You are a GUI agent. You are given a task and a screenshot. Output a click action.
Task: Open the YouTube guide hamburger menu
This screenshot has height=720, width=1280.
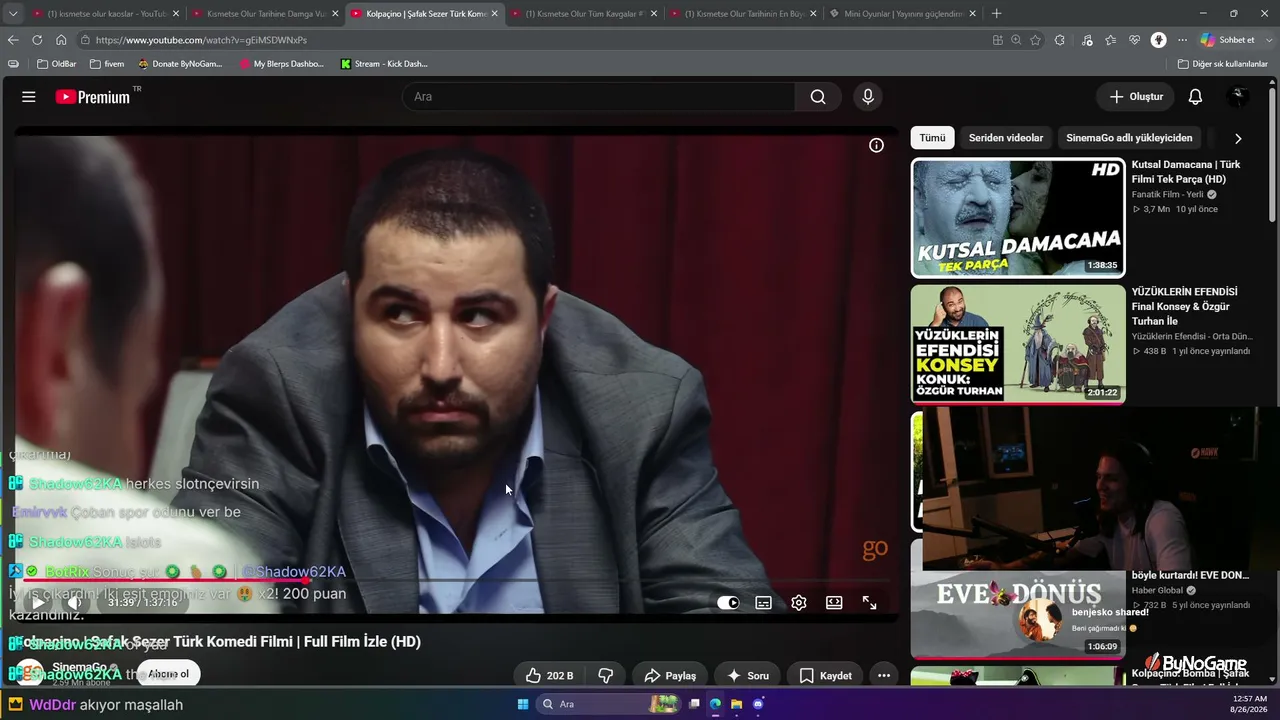point(29,97)
